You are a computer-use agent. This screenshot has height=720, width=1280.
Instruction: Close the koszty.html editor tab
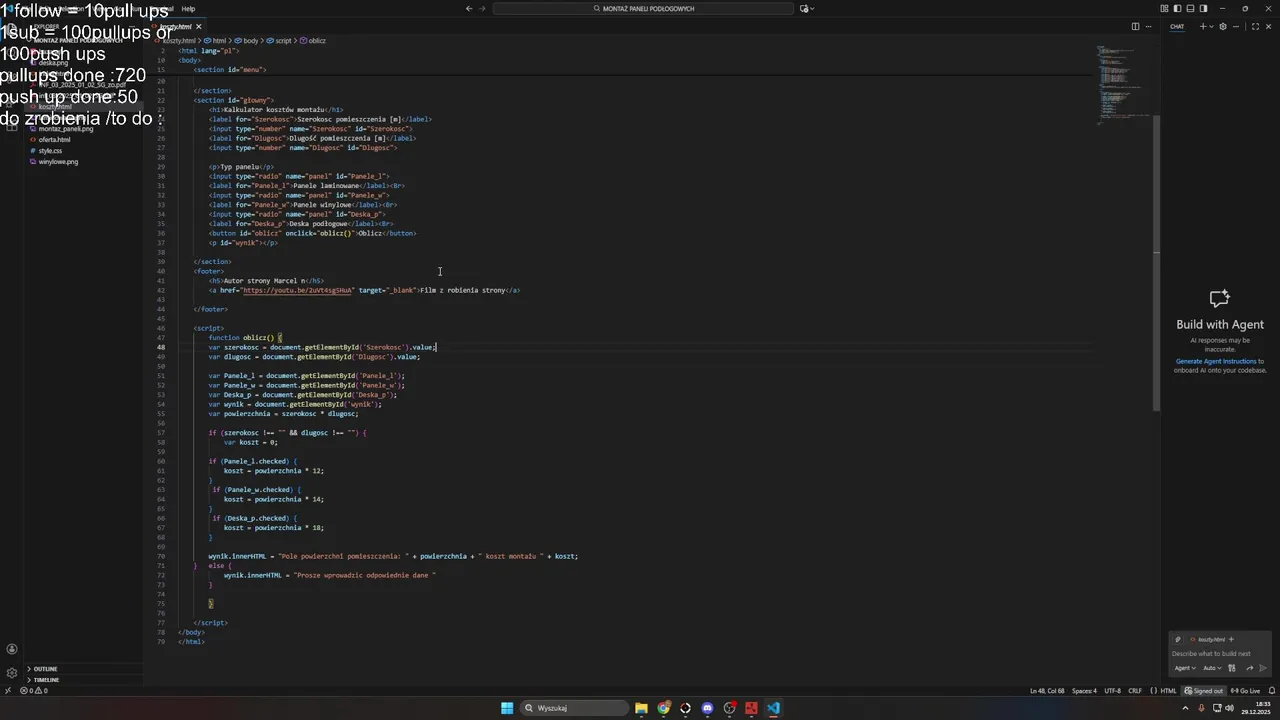point(198,26)
